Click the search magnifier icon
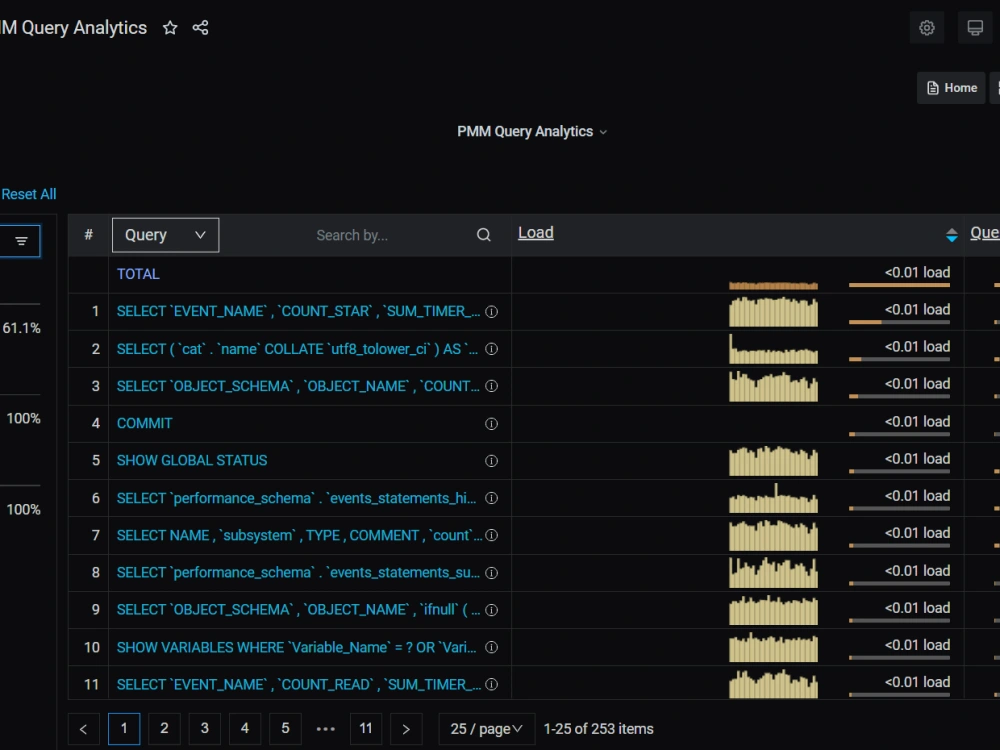 pyautogui.click(x=483, y=235)
